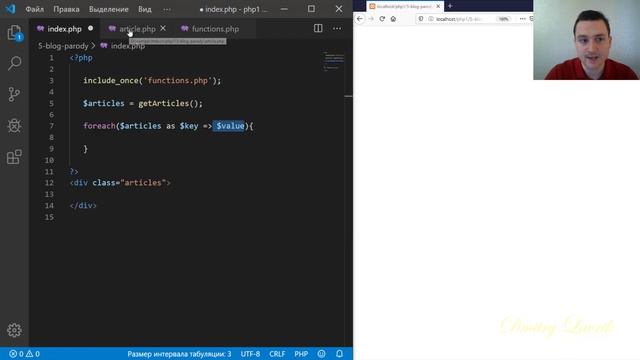640x360 pixels.
Task: Click the closing </div> tag
Action: [83, 205]
